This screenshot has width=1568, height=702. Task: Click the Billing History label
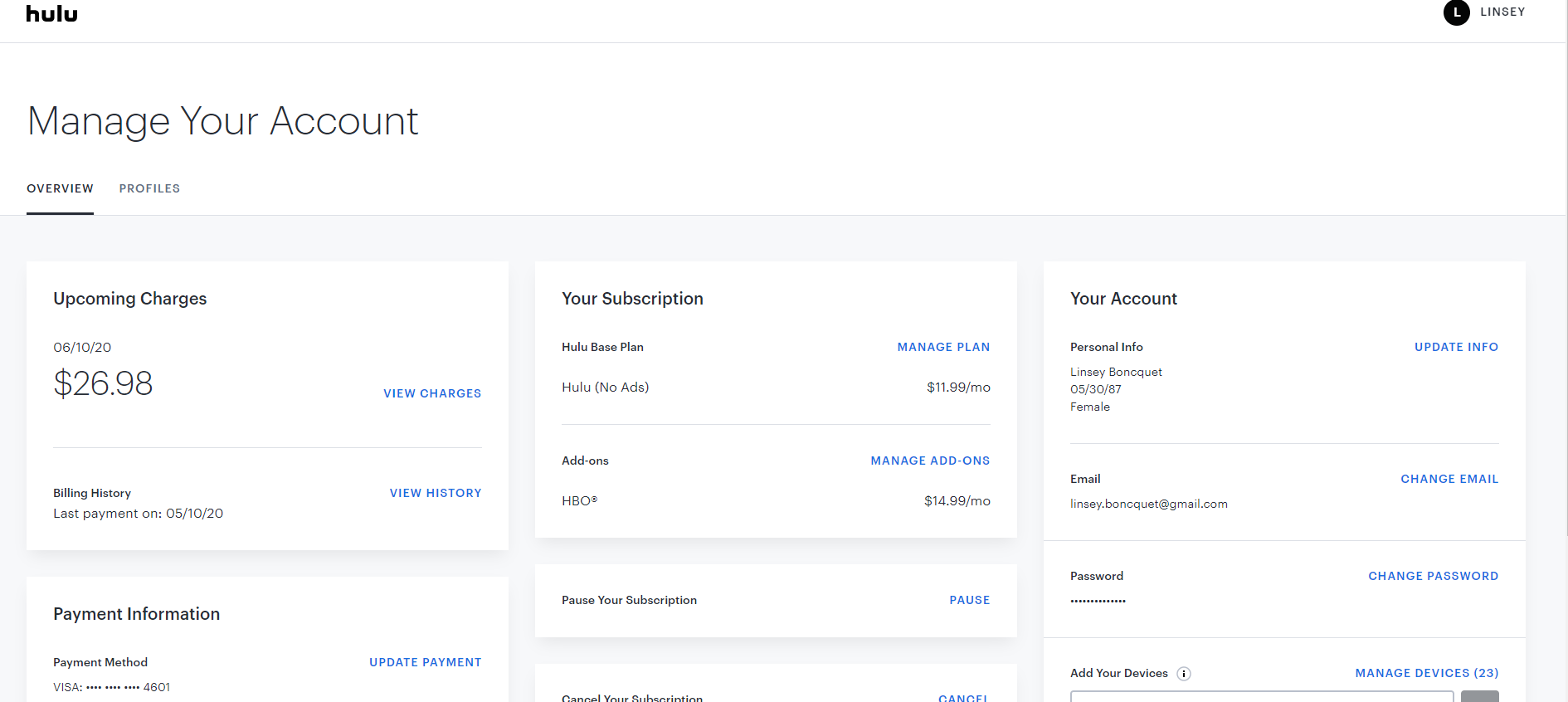(x=92, y=493)
